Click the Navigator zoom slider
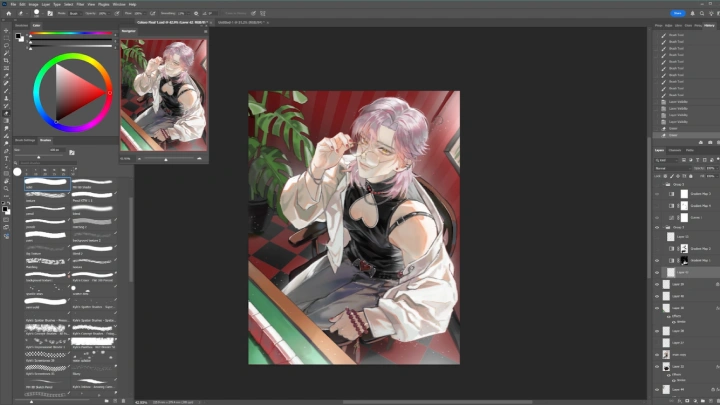This screenshot has height=405, width=720. tap(169, 158)
